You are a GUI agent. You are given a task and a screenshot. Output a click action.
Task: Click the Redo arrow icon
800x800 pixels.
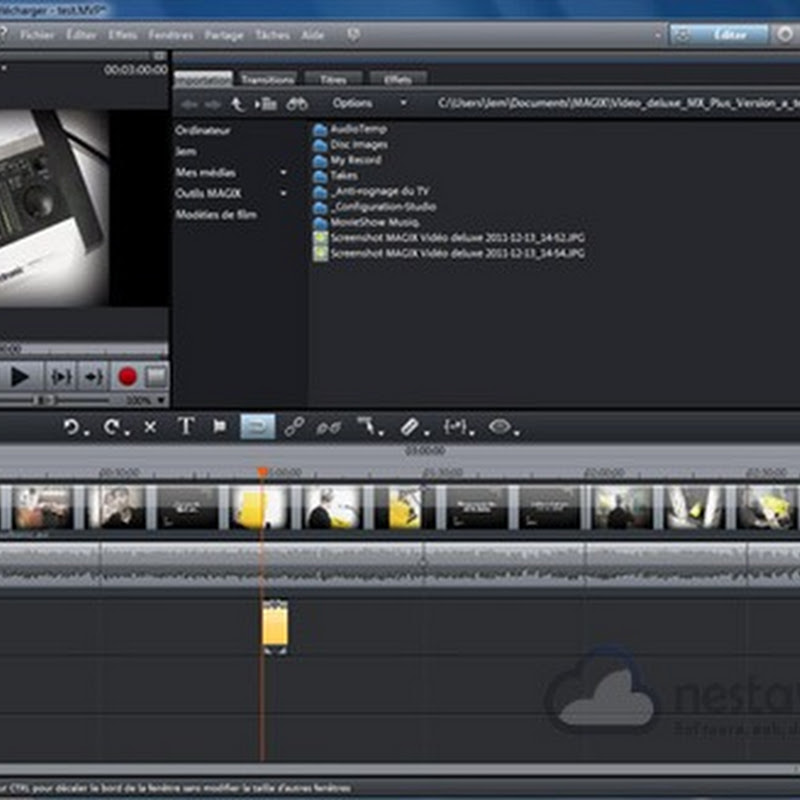click(x=112, y=427)
